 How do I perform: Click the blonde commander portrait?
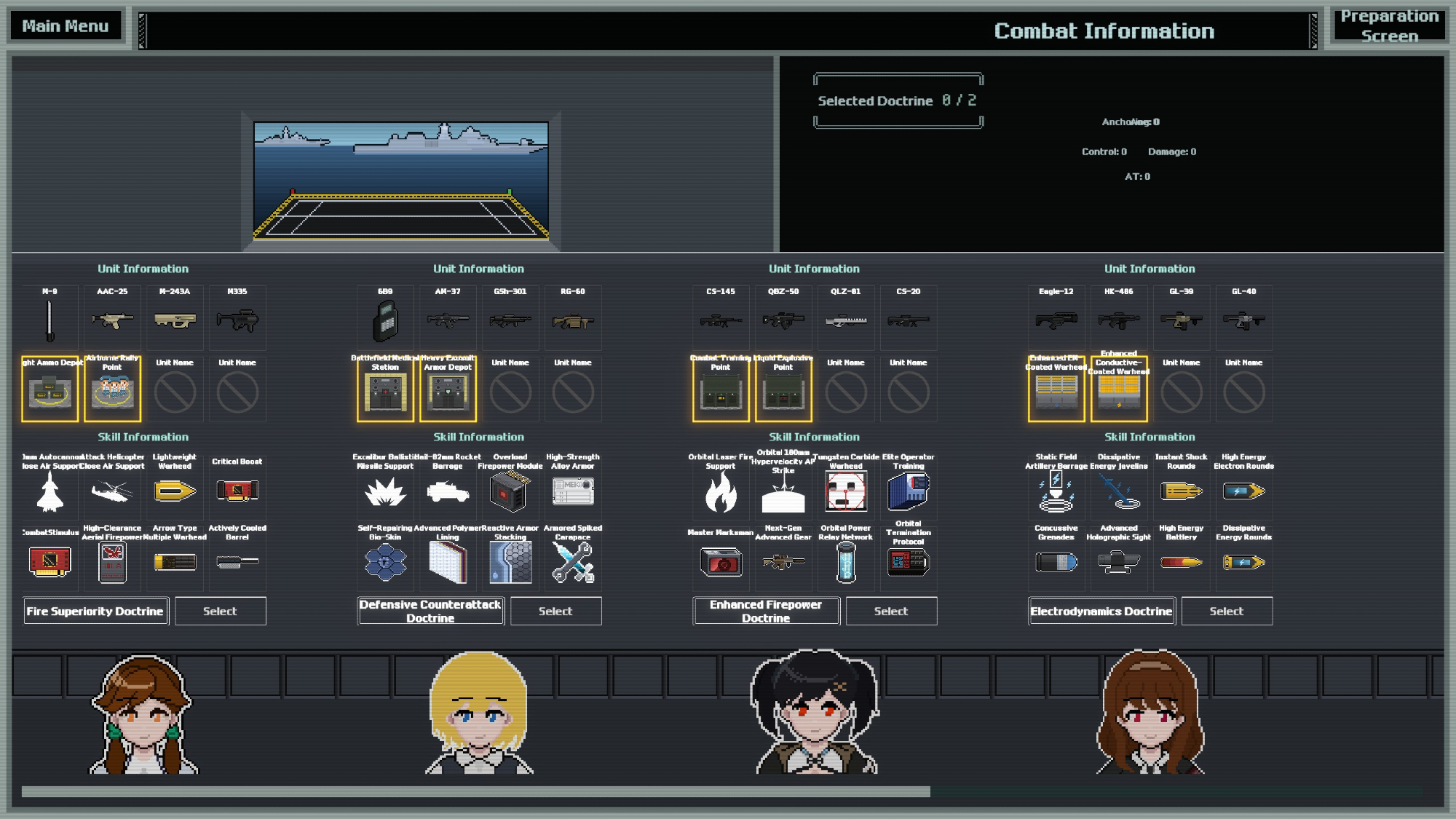[479, 713]
